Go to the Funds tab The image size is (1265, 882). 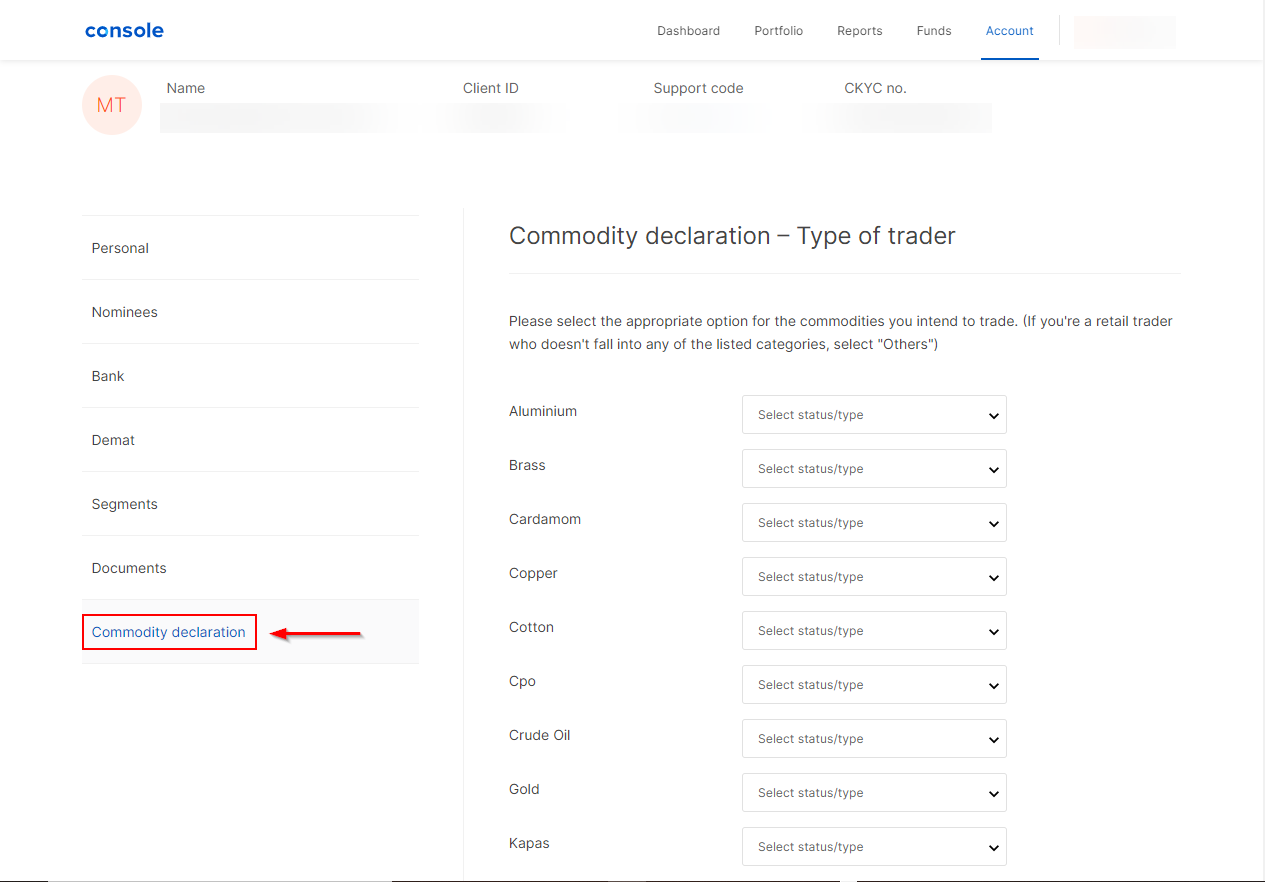(934, 31)
